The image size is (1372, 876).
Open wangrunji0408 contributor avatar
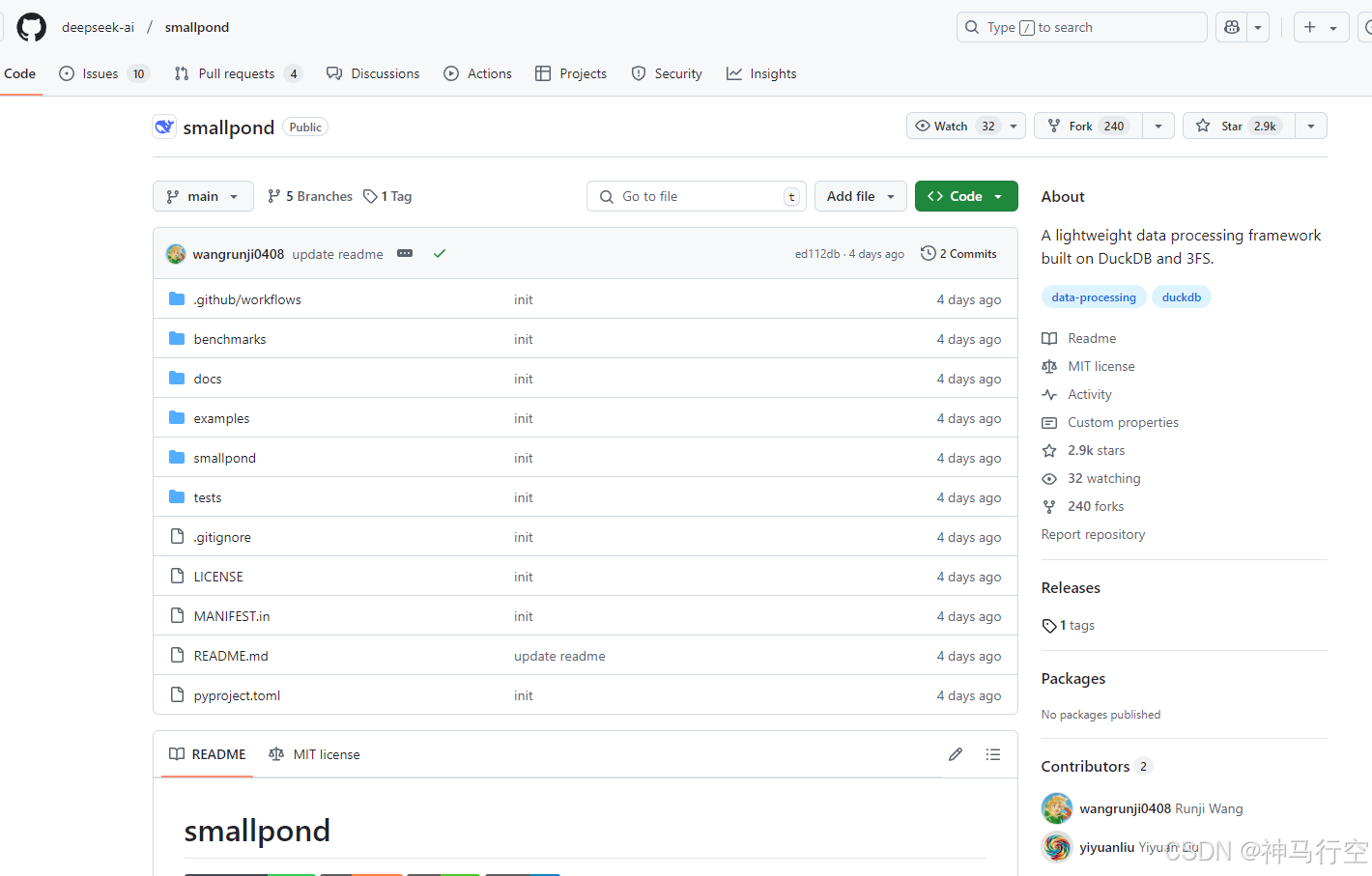(x=1057, y=808)
